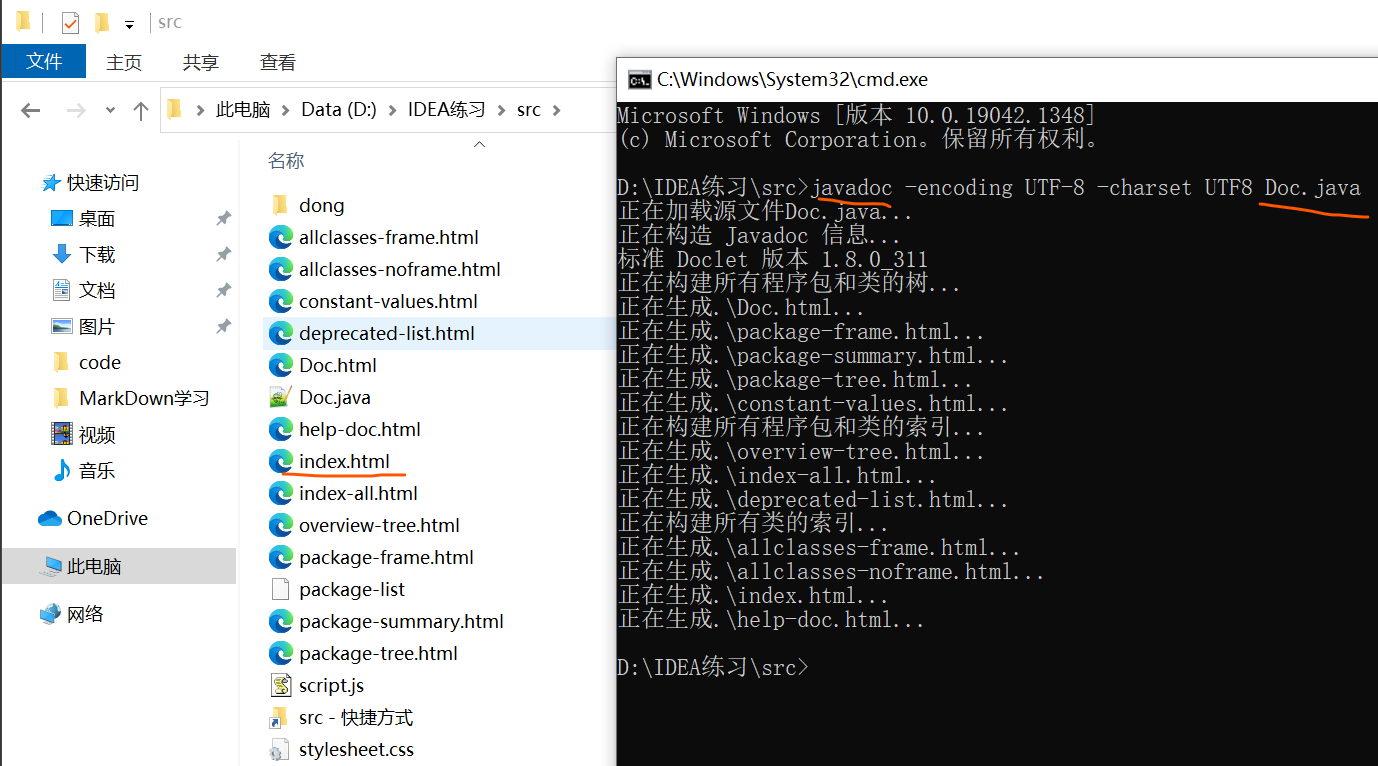Image resolution: width=1378 pixels, height=766 pixels.
Task: Open 视频 in the navigation pane
Action: pyautogui.click(x=97, y=435)
